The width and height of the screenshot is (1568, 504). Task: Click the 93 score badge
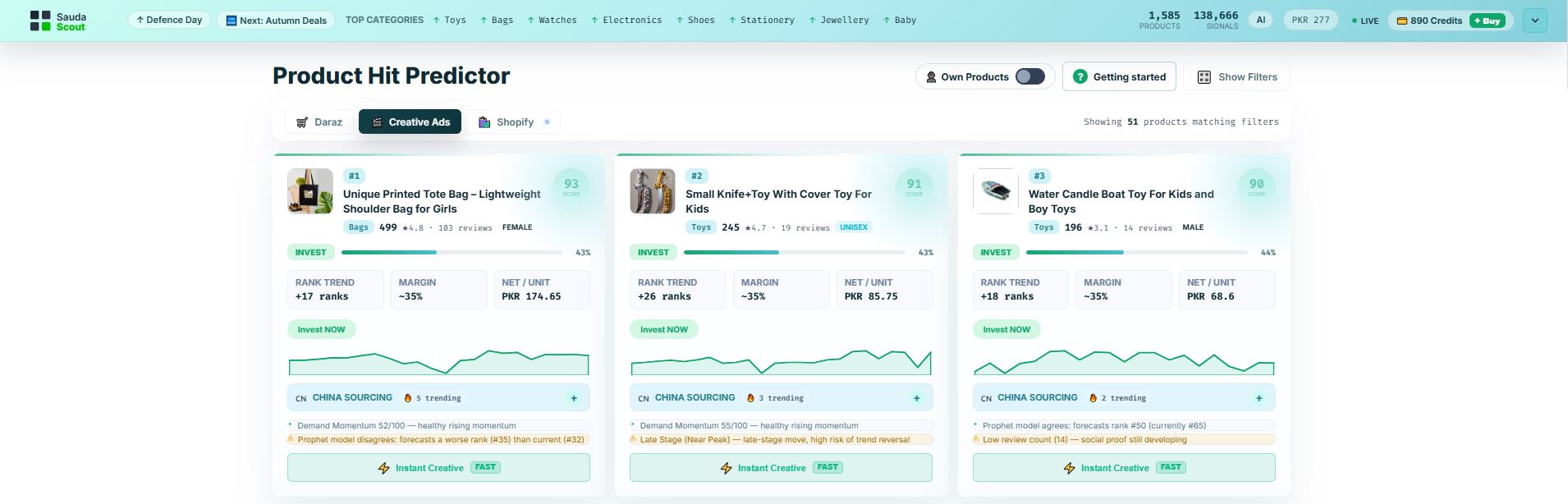[571, 186]
